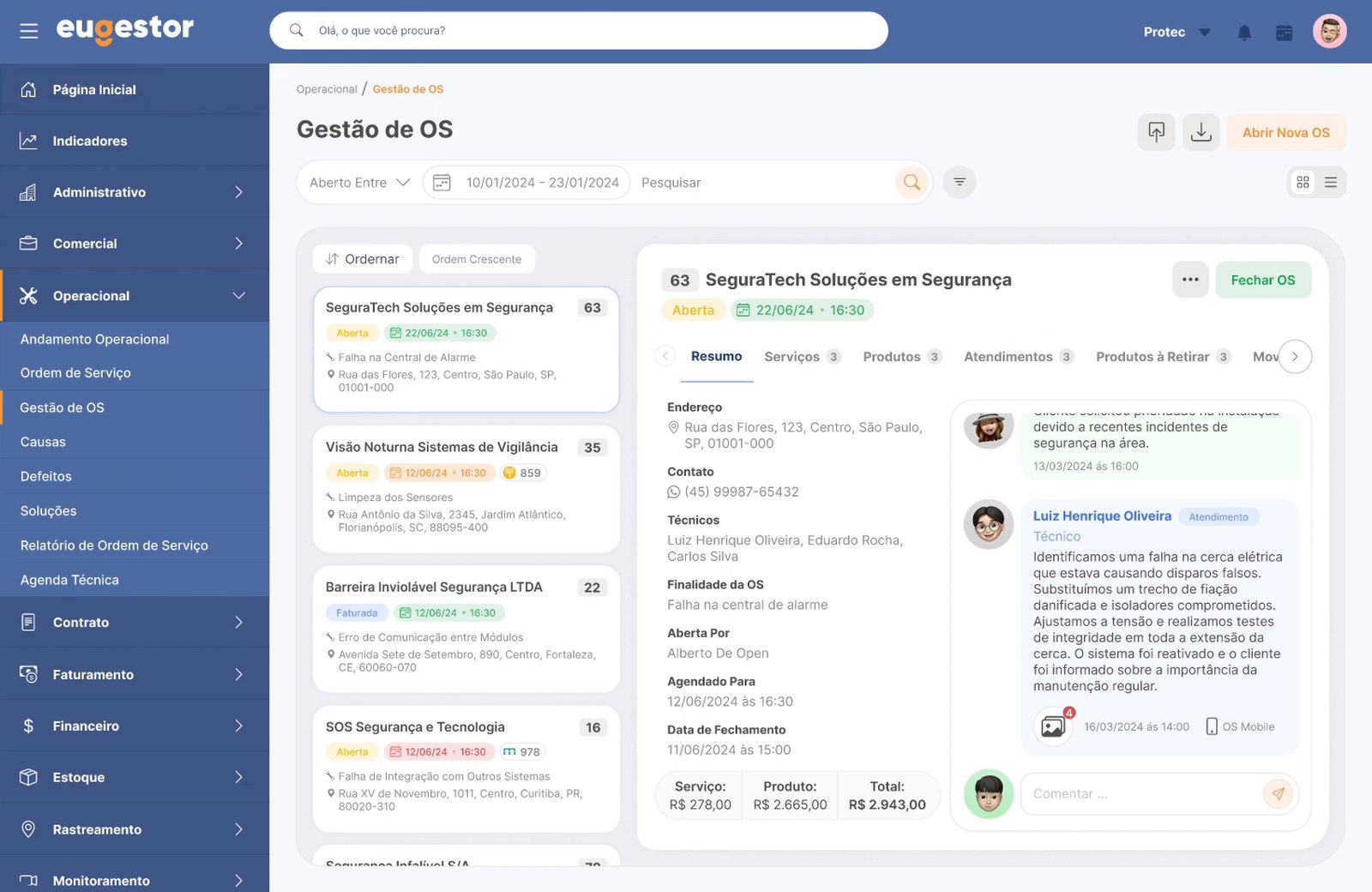1372x892 pixels.
Task: Click the Fechar OS button
Action: pos(1263,280)
